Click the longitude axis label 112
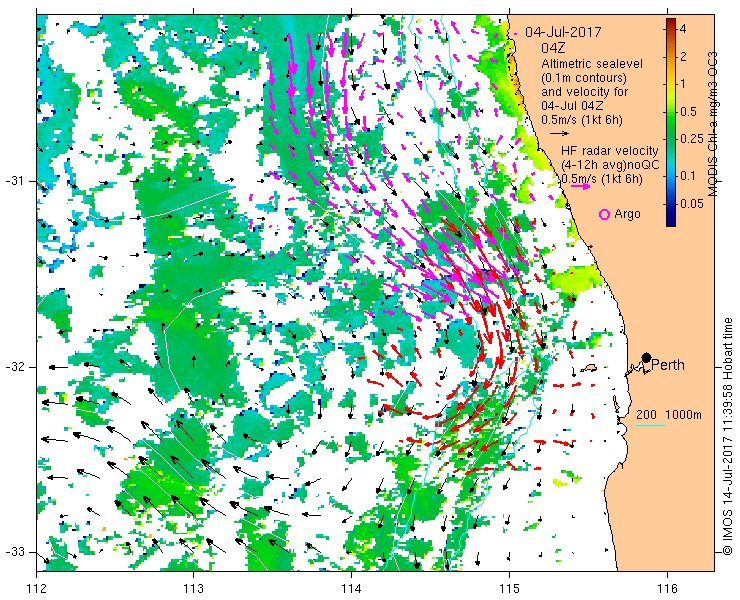 tap(36, 589)
